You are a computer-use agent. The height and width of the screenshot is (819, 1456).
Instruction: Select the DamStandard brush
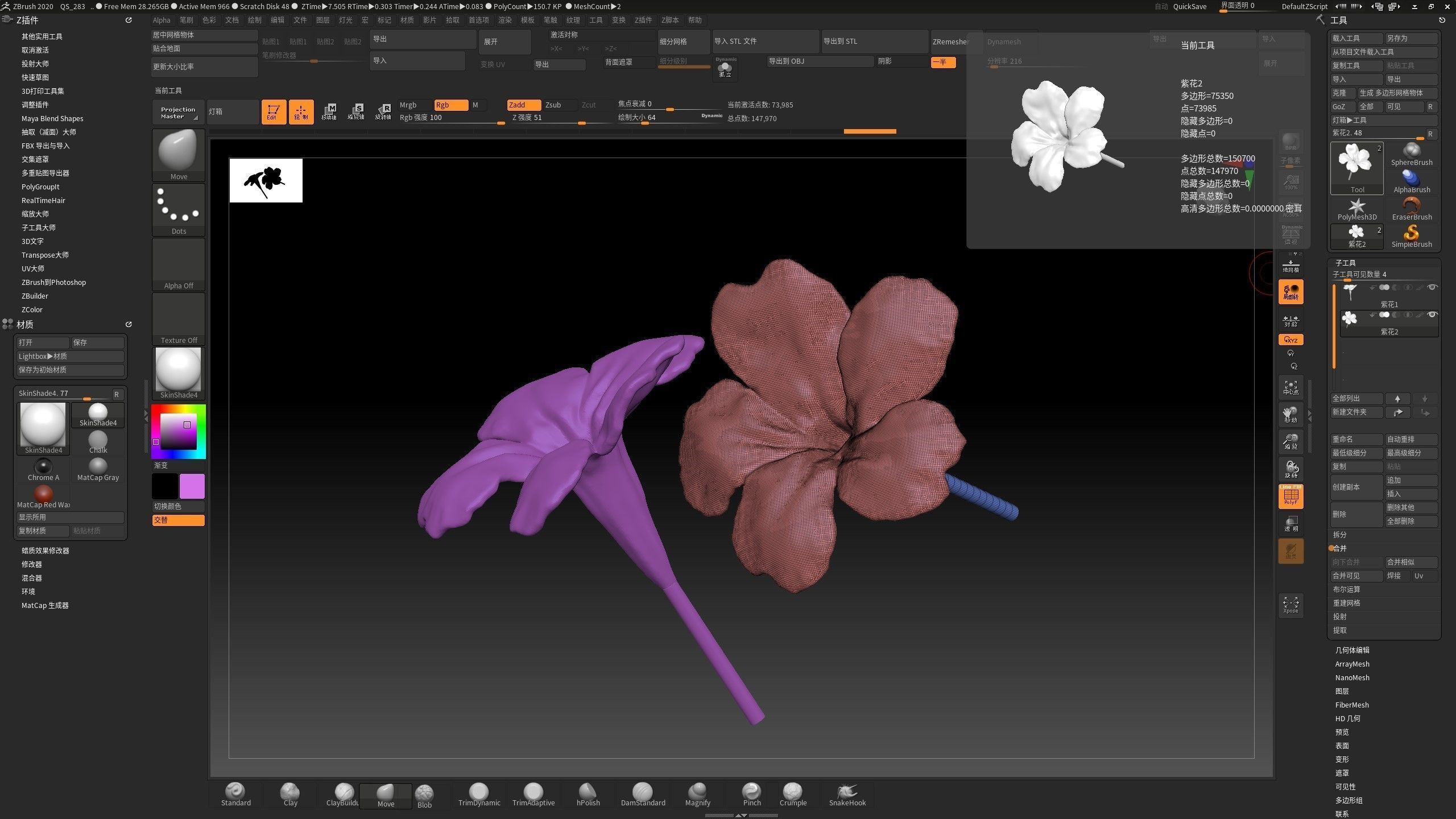(x=643, y=795)
